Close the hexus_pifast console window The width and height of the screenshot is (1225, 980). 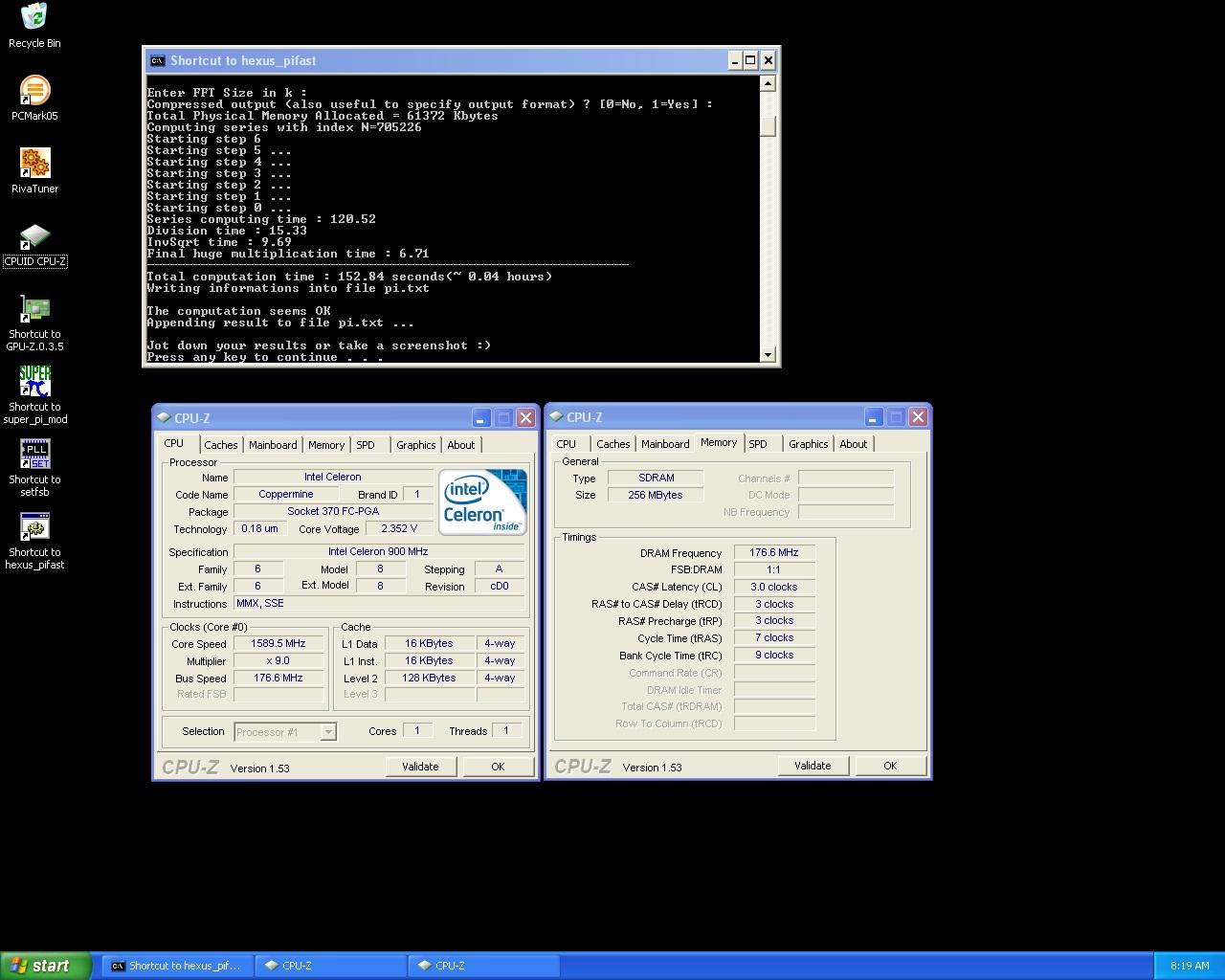[768, 60]
